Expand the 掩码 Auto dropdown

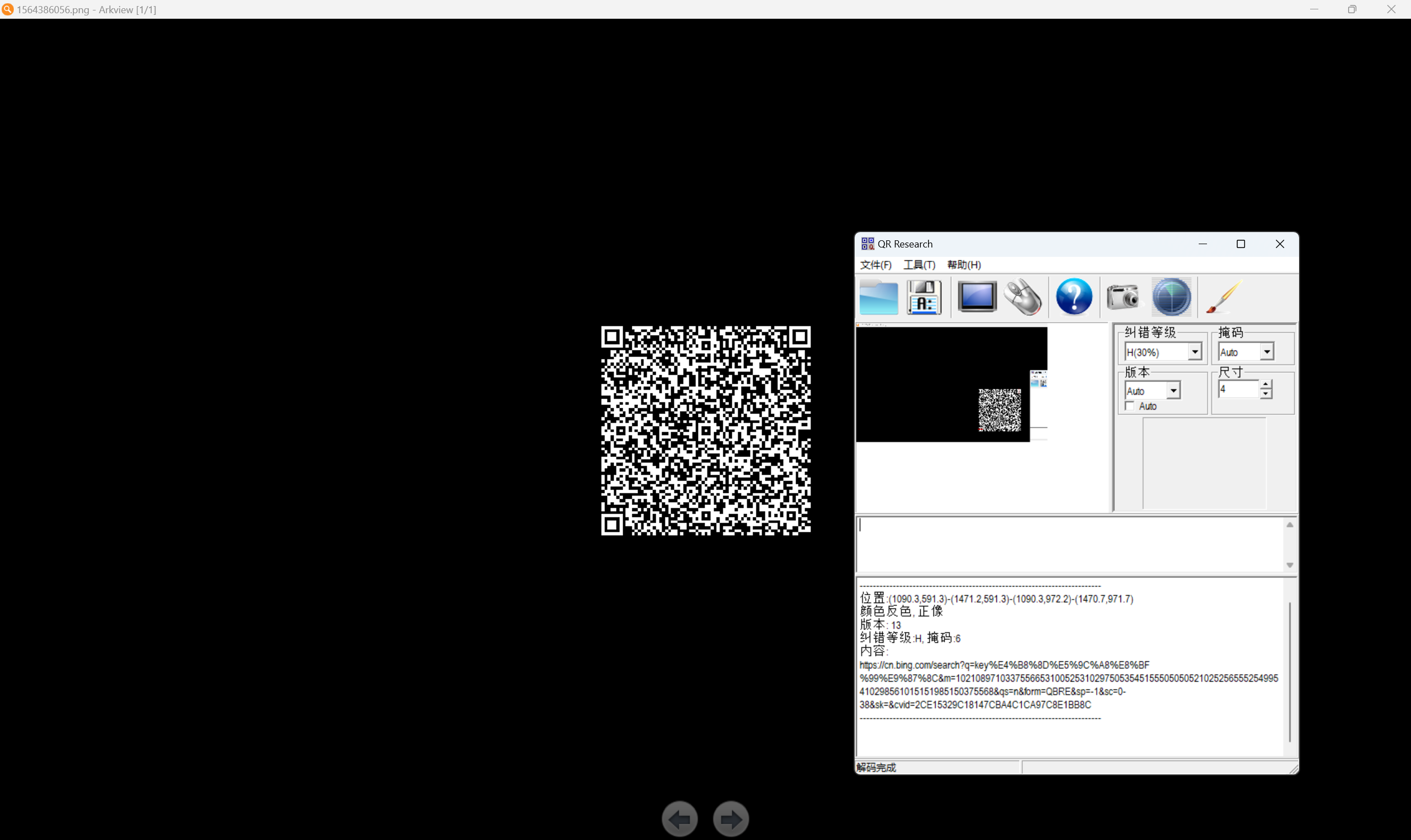(1267, 352)
